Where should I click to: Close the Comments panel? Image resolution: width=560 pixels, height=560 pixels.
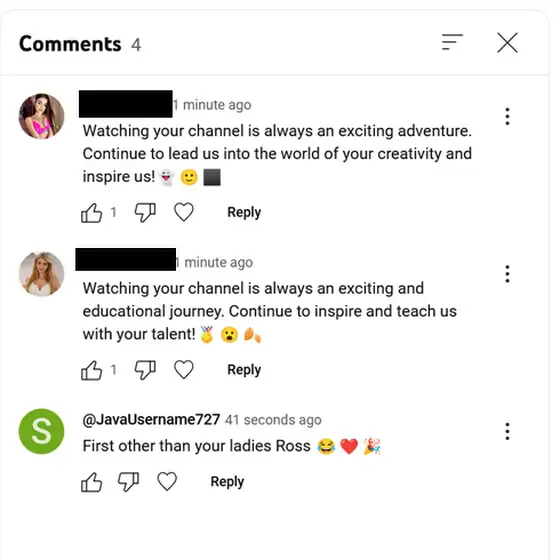pyautogui.click(x=507, y=43)
